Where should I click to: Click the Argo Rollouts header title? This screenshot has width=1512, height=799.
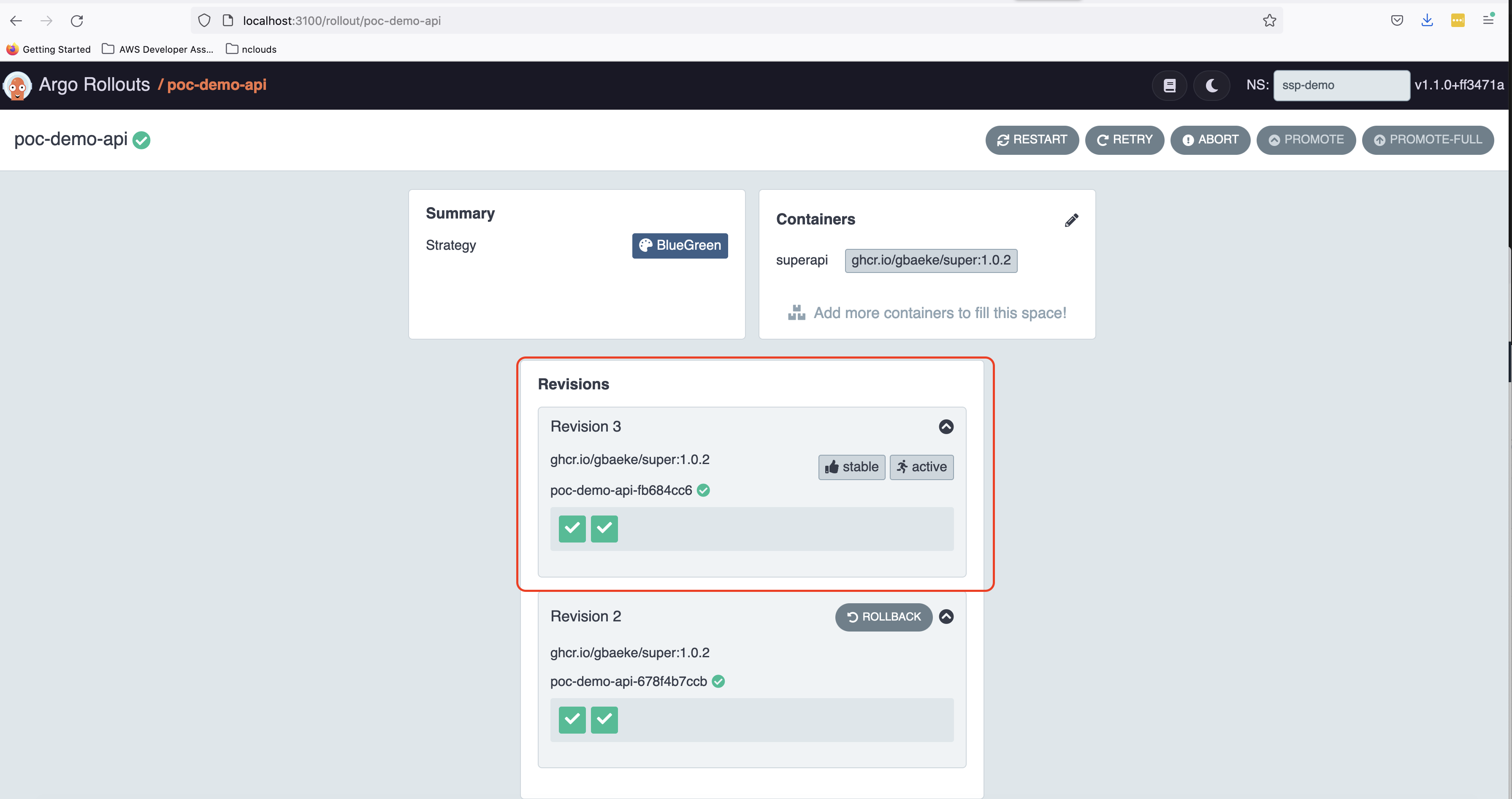pos(95,84)
